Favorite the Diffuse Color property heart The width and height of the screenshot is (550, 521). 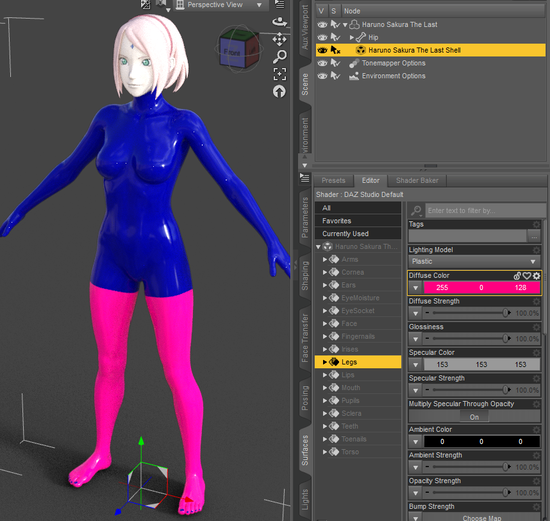click(x=526, y=276)
